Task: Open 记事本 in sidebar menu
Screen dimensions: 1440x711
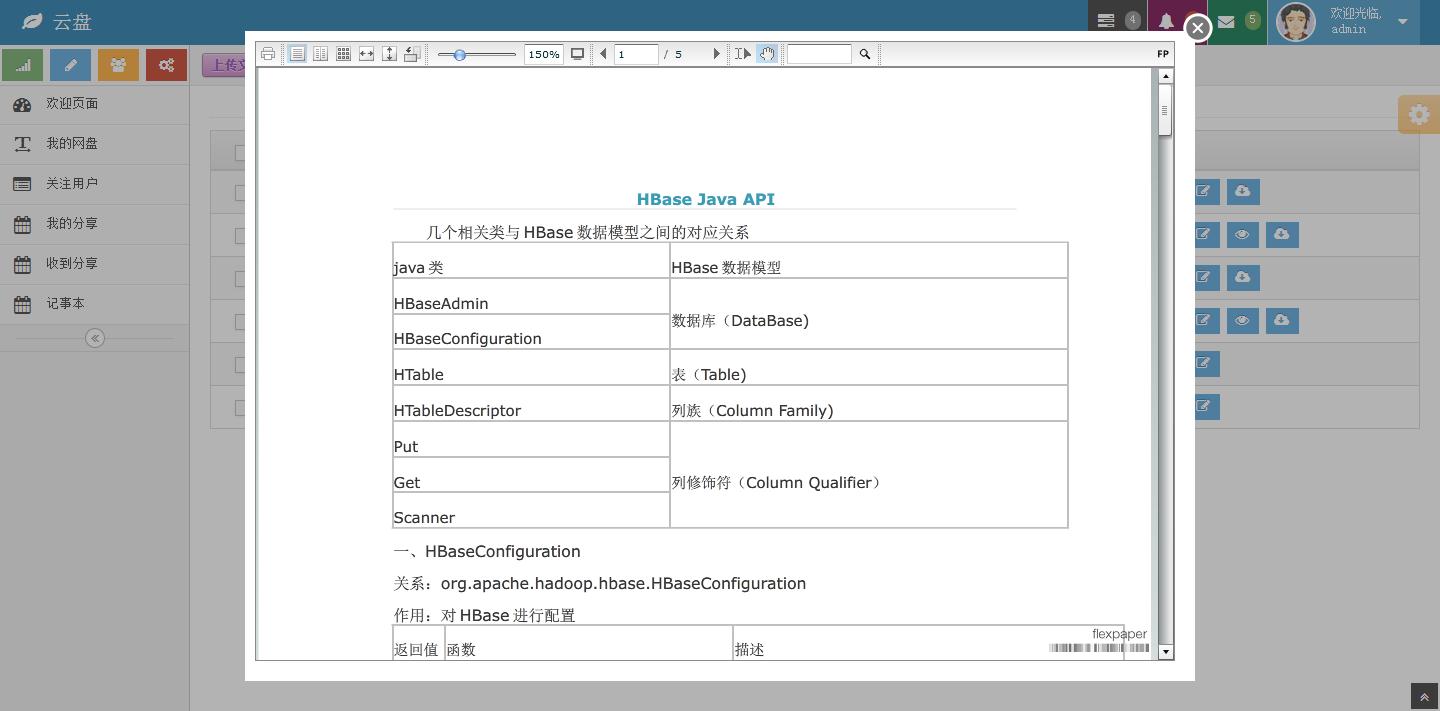Action: (65, 304)
